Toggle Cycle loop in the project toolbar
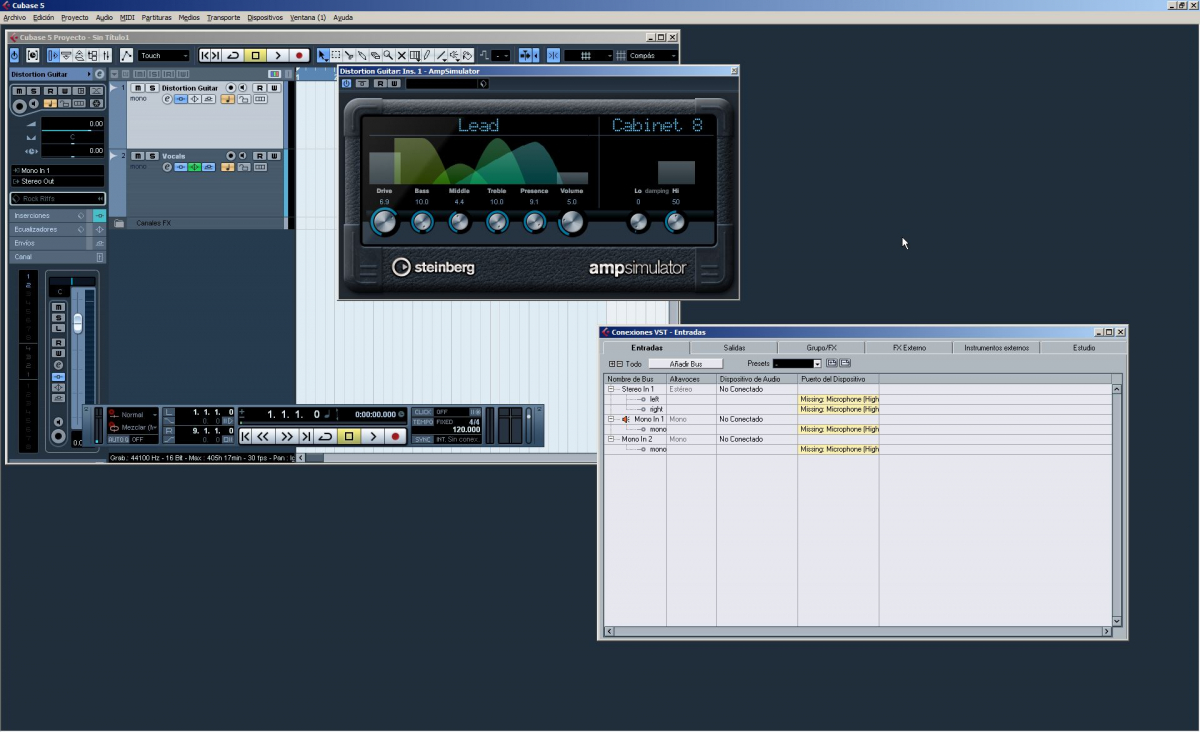 [232, 55]
